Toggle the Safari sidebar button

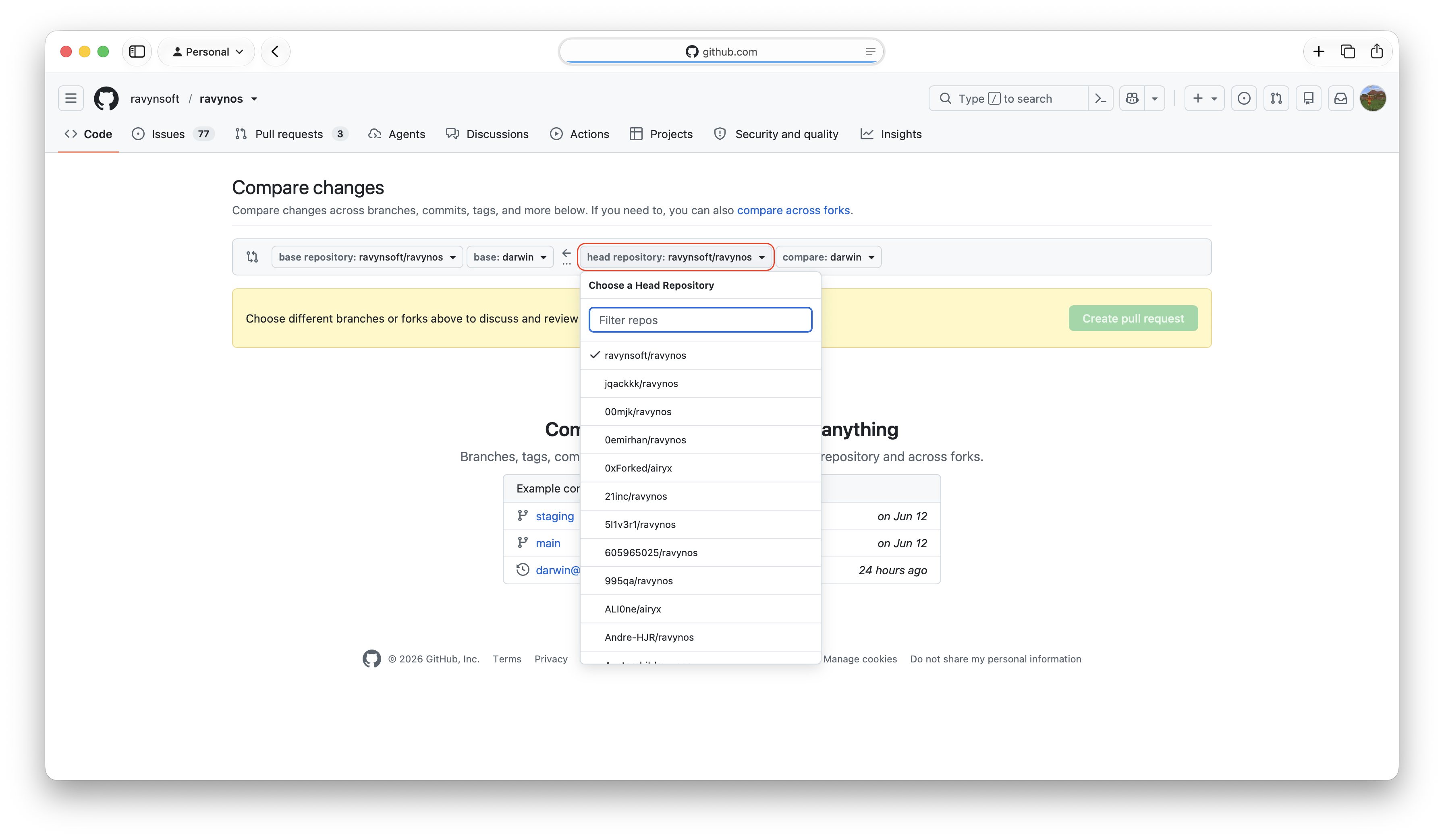137,52
